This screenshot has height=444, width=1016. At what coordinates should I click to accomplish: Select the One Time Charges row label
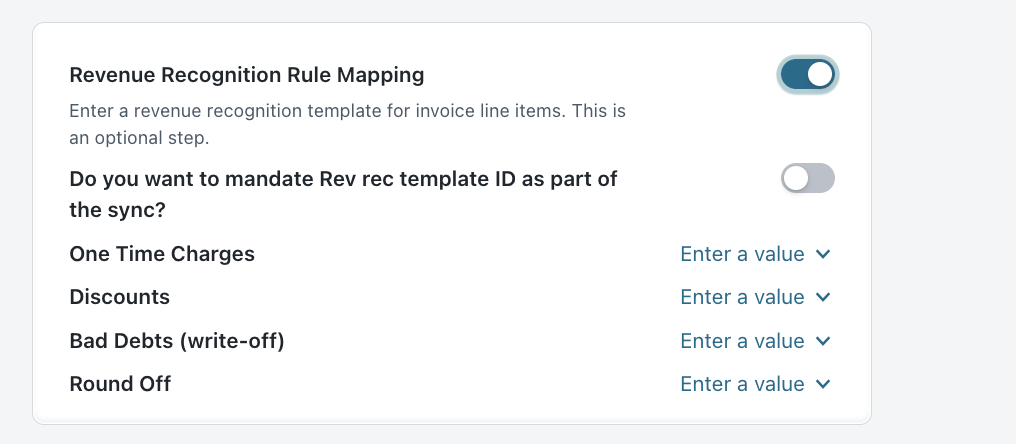click(x=162, y=254)
